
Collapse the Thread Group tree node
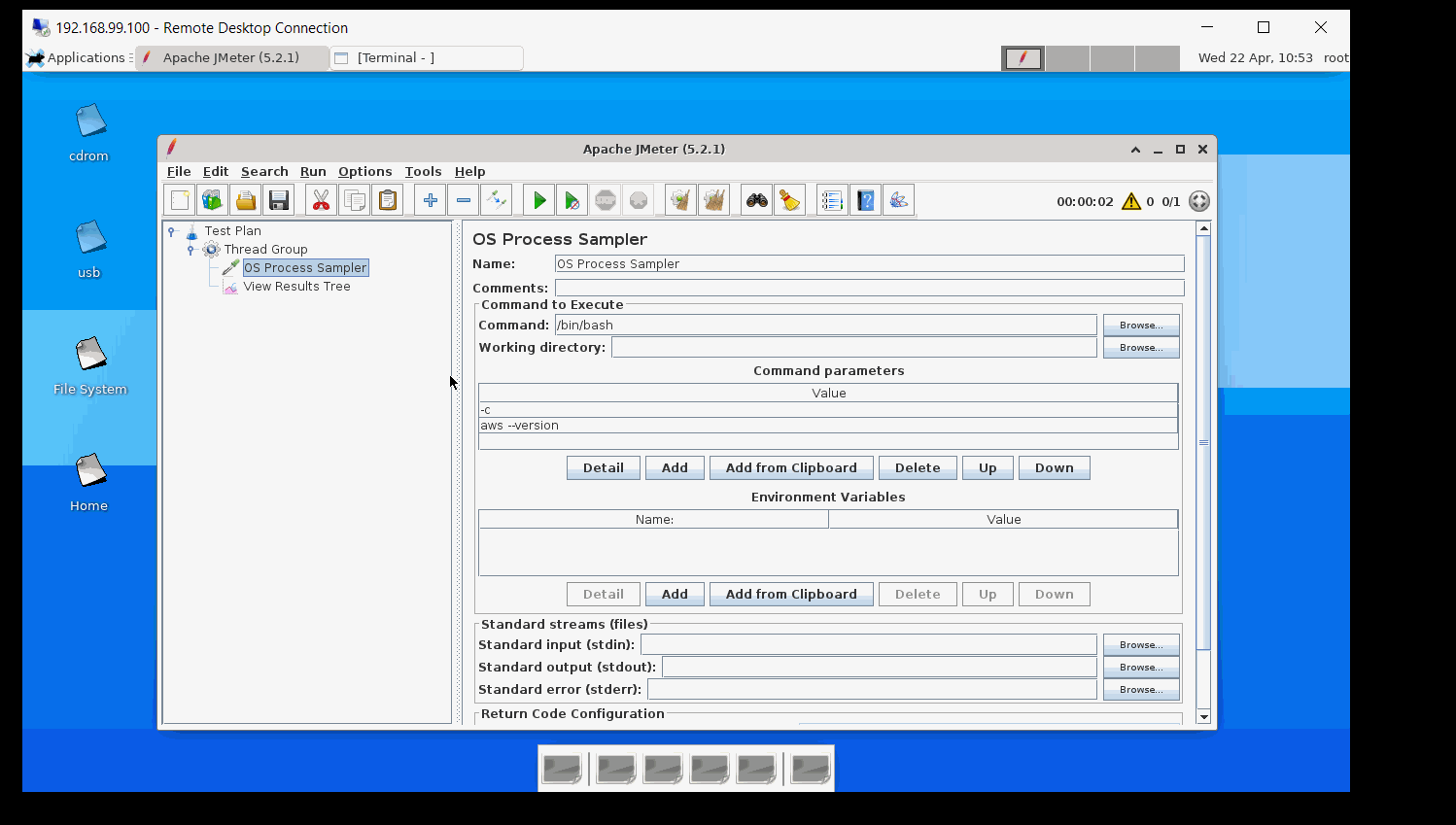point(191,250)
